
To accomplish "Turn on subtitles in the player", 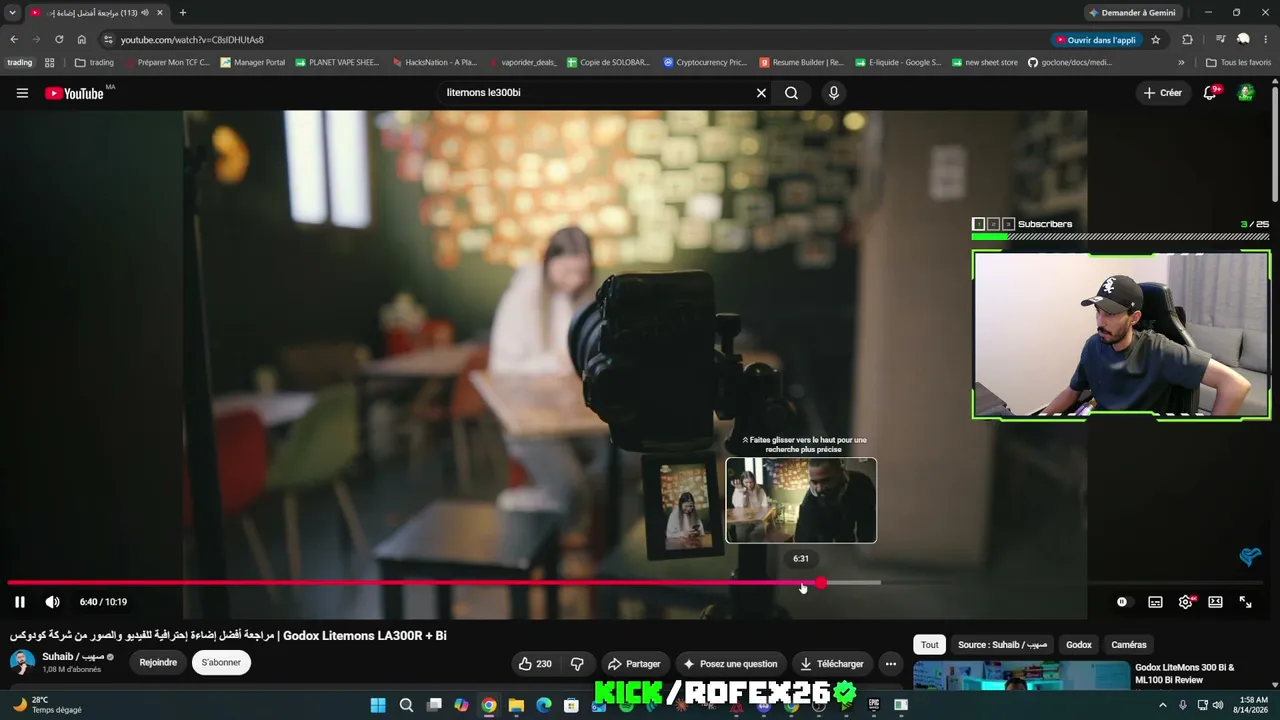I will pos(1155,602).
